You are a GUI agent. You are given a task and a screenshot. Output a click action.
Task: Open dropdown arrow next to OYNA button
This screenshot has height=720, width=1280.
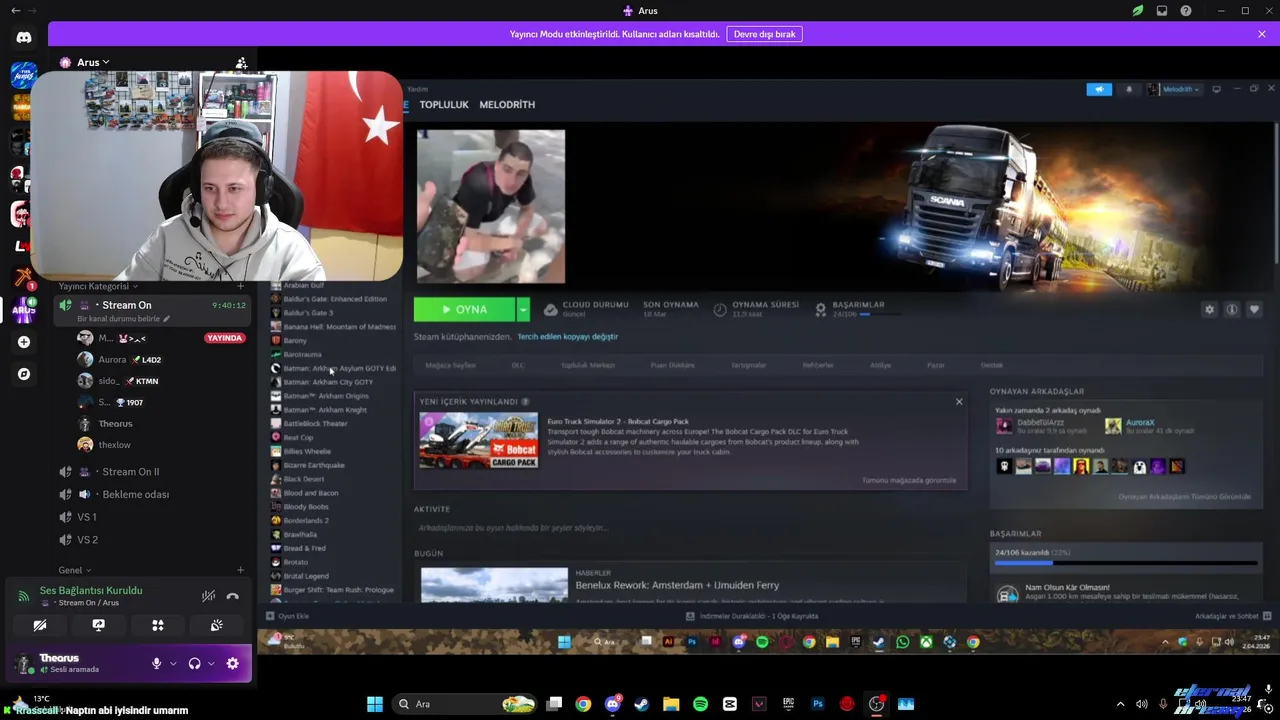coord(523,310)
